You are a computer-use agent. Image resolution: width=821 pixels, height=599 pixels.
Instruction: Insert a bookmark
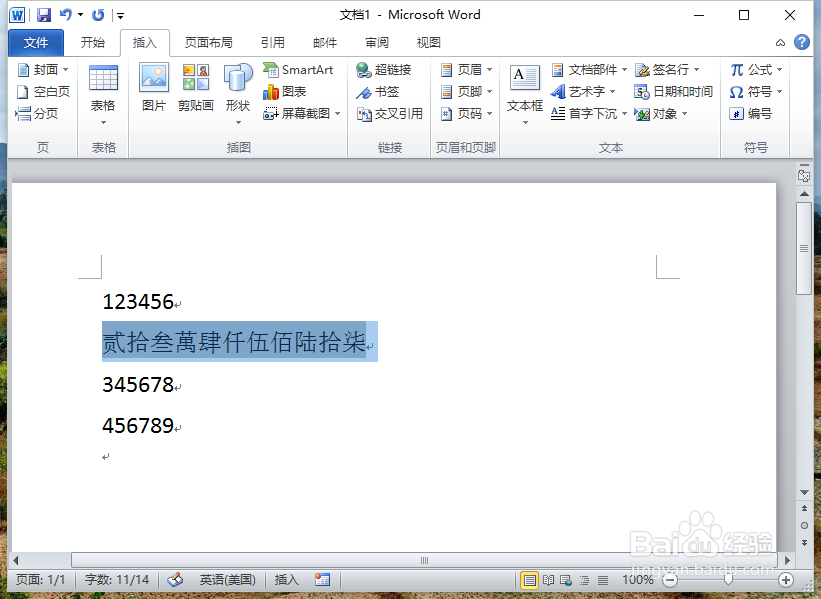382,91
